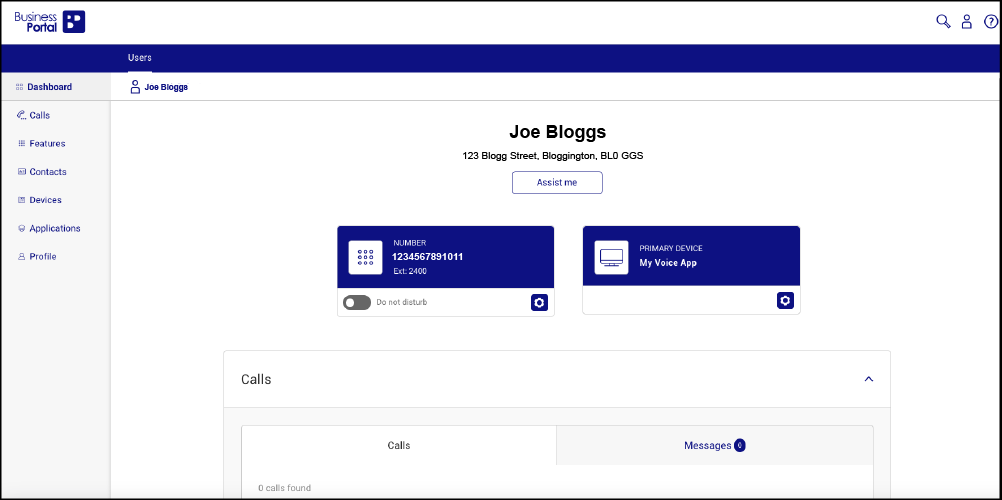Click the Calls section heading
Image resolution: width=1002 pixels, height=500 pixels.
point(256,379)
